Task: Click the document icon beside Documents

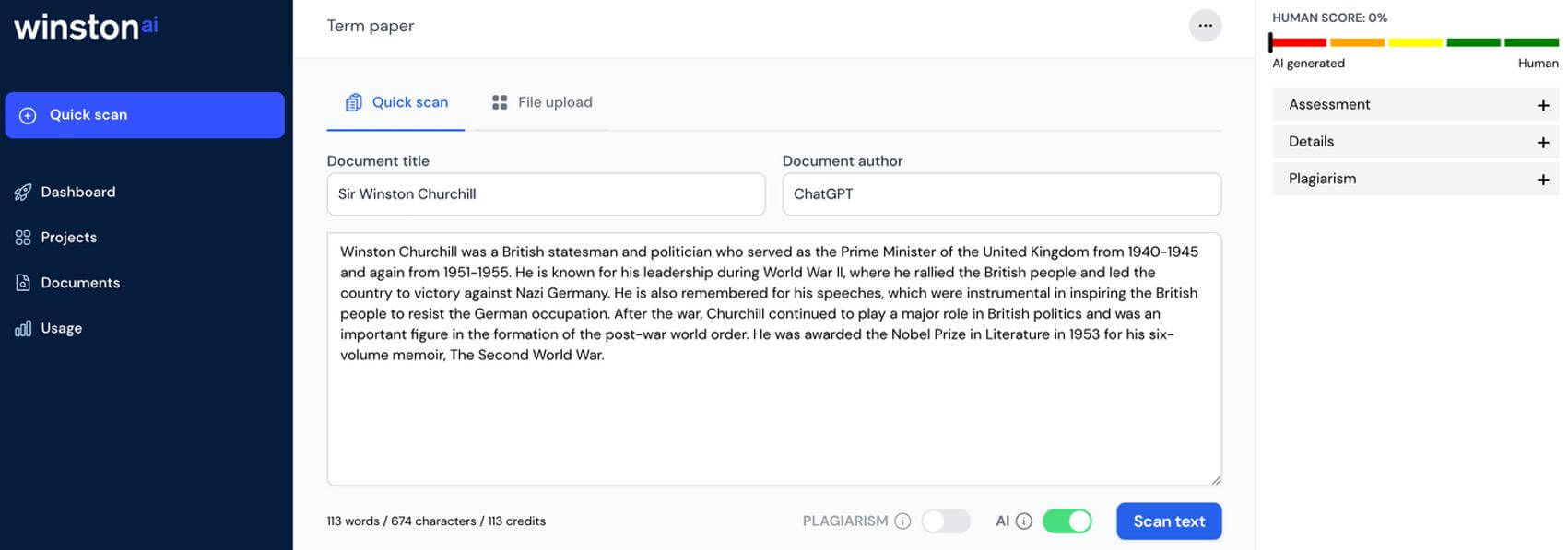Action: (x=23, y=282)
